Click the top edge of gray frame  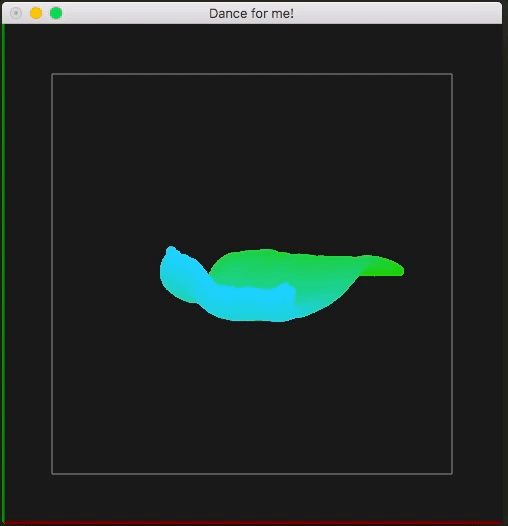[252, 74]
